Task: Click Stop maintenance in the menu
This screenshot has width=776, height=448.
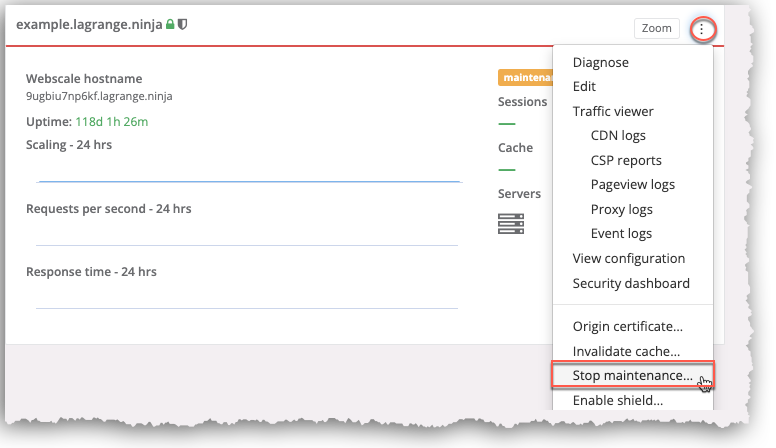Action: pos(632,376)
